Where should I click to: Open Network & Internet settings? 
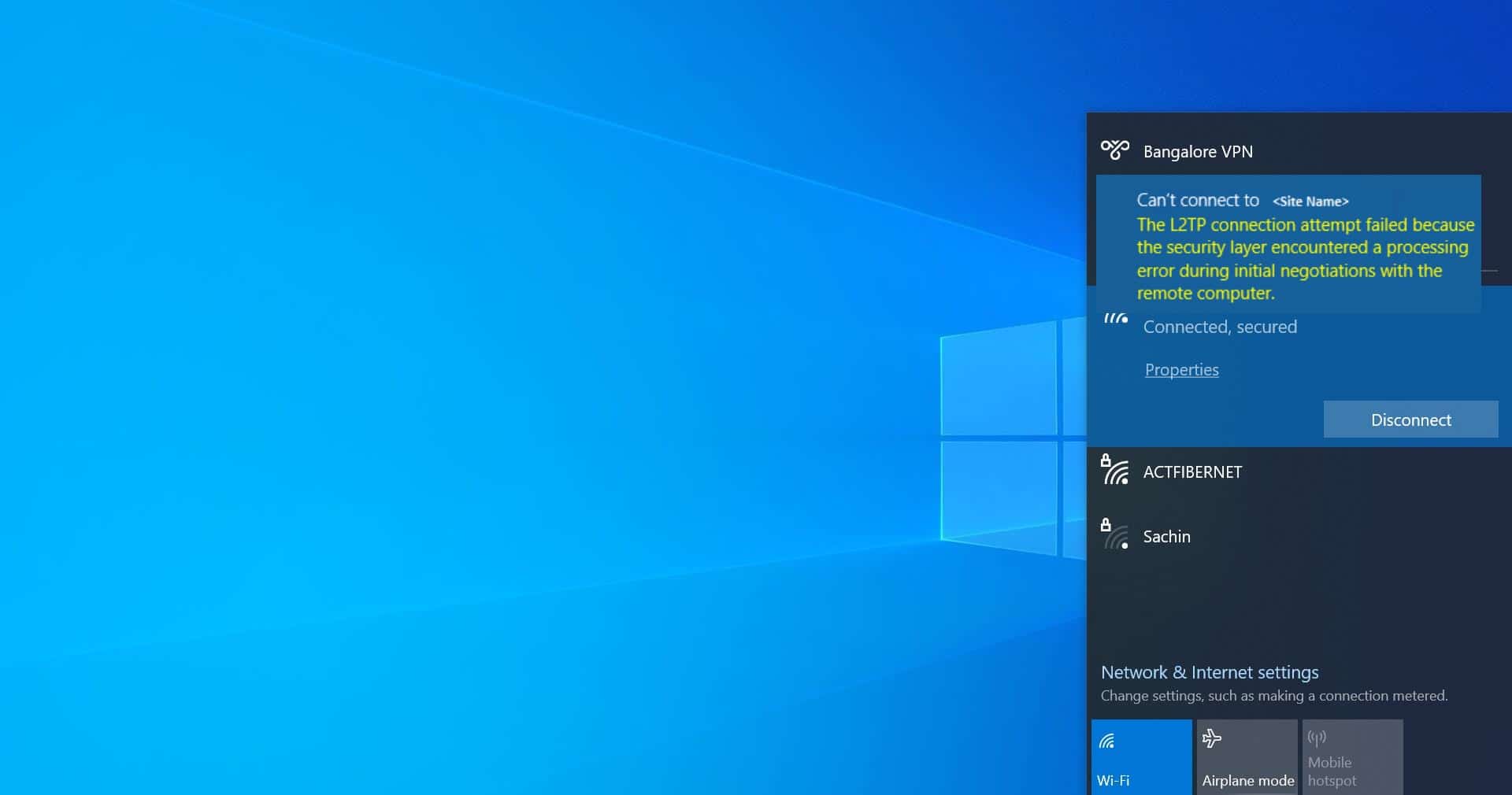coord(1209,672)
